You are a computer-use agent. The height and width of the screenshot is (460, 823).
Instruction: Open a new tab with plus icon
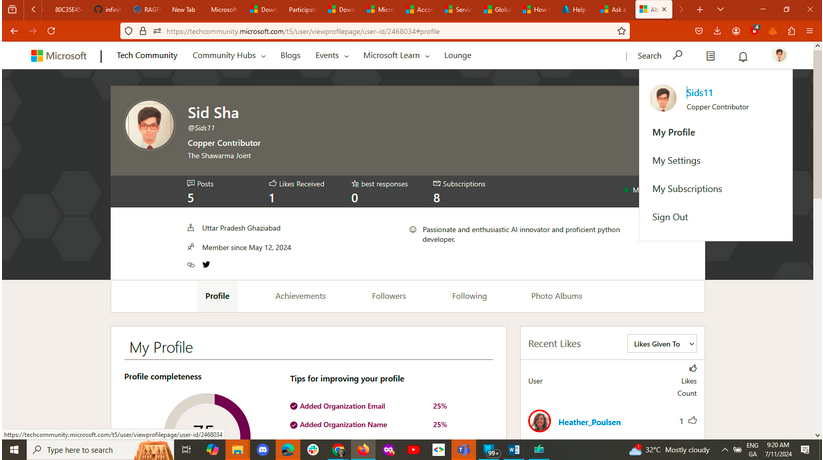pyautogui.click(x=700, y=9)
